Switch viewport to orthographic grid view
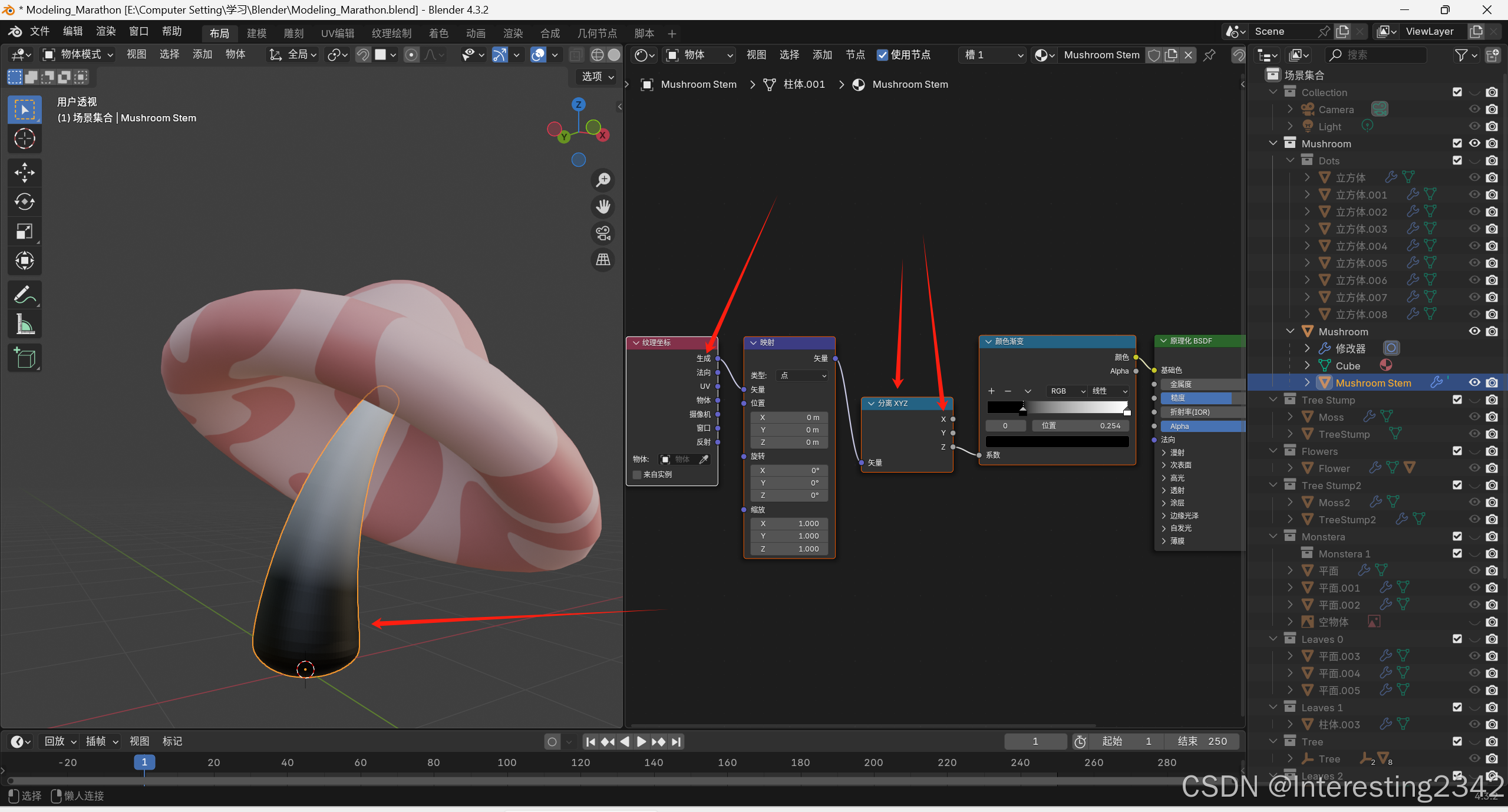The image size is (1508, 812). (x=603, y=260)
